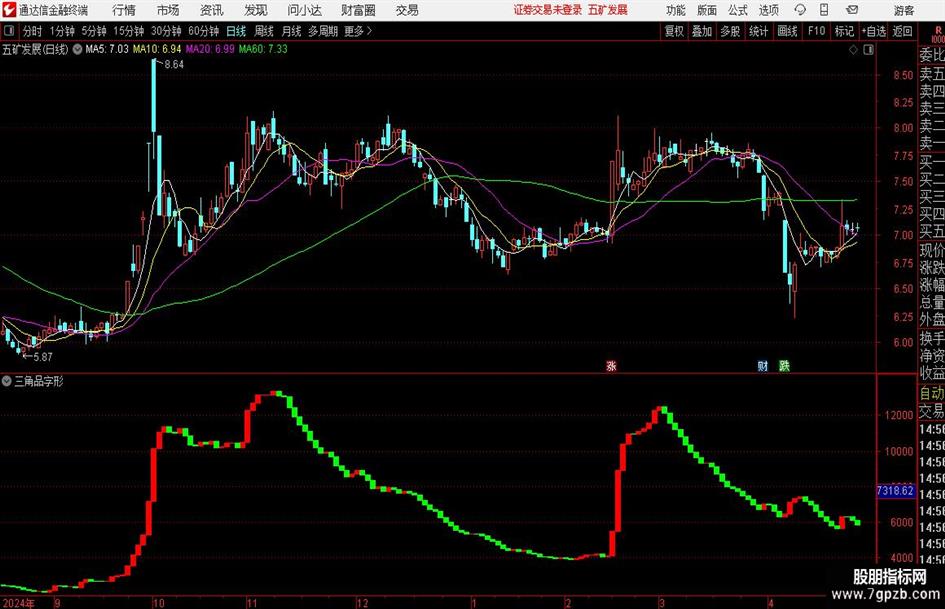Screen dimensions: 945x609
Task: Click the MA10: 6.94 indicator label
Action: (x=157, y=49)
